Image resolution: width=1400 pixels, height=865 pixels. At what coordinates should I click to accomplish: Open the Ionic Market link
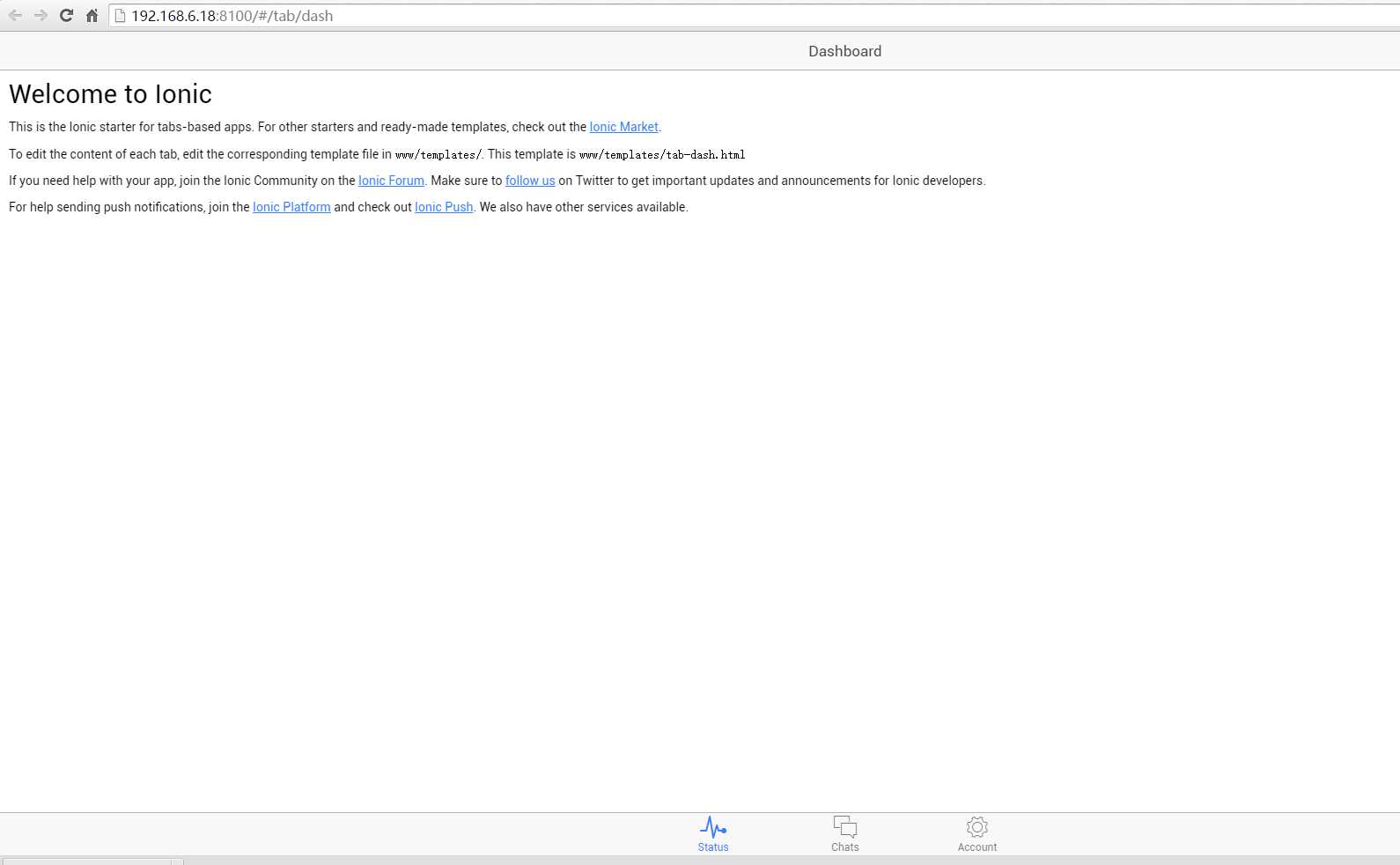623,127
